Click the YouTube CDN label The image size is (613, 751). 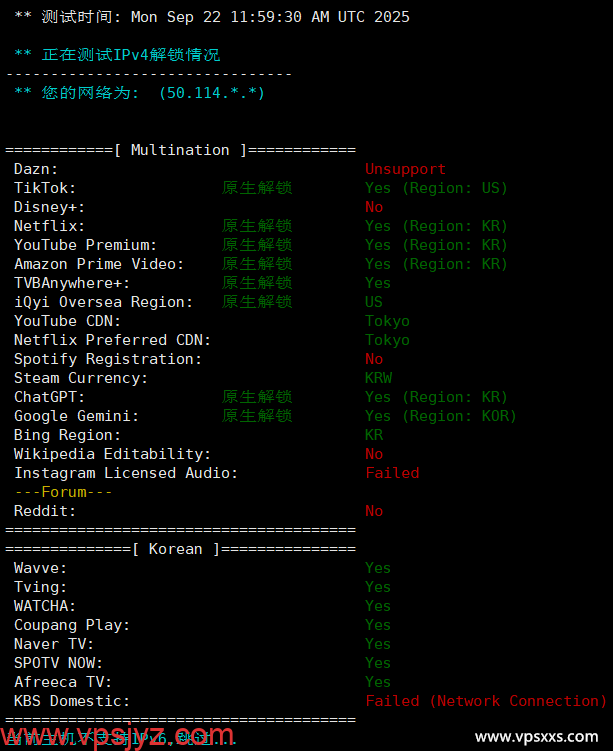(x=68, y=321)
